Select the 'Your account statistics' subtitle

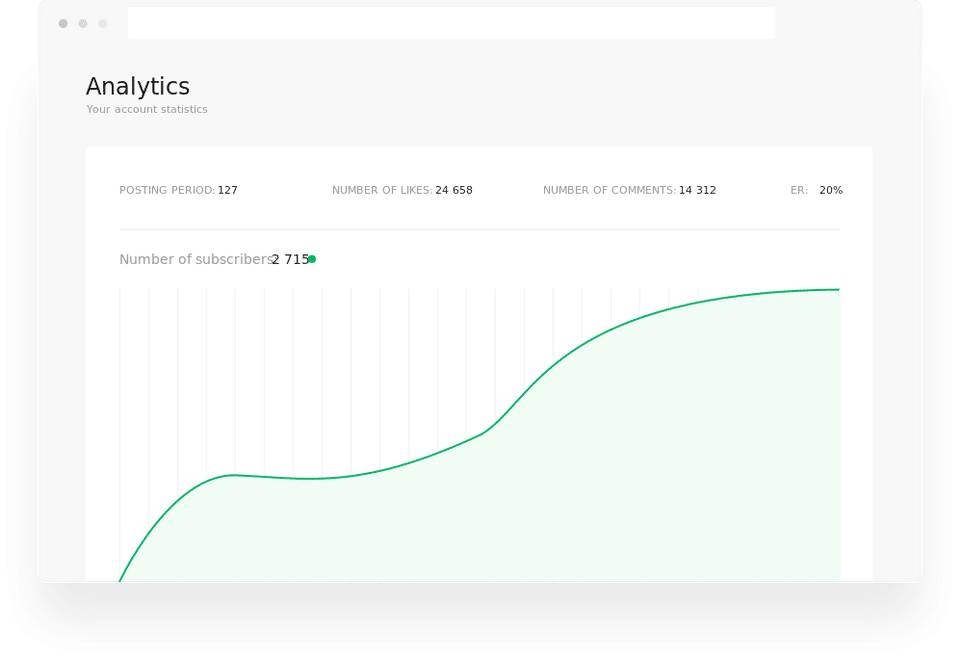pos(147,110)
